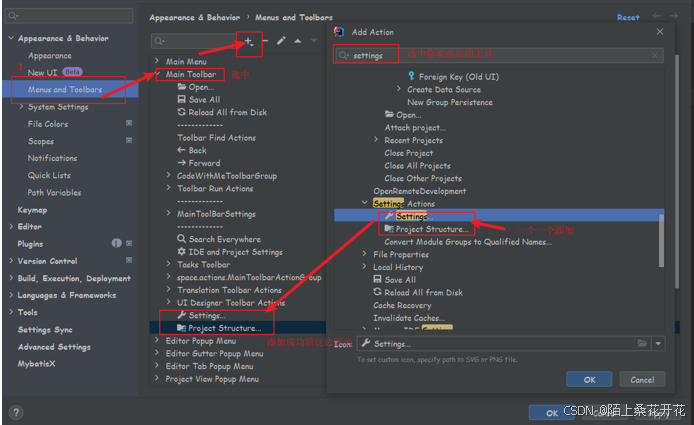Image resolution: width=694 pixels, height=425 pixels.
Task: Select Main Toolbar tree row
Action: 191,74
